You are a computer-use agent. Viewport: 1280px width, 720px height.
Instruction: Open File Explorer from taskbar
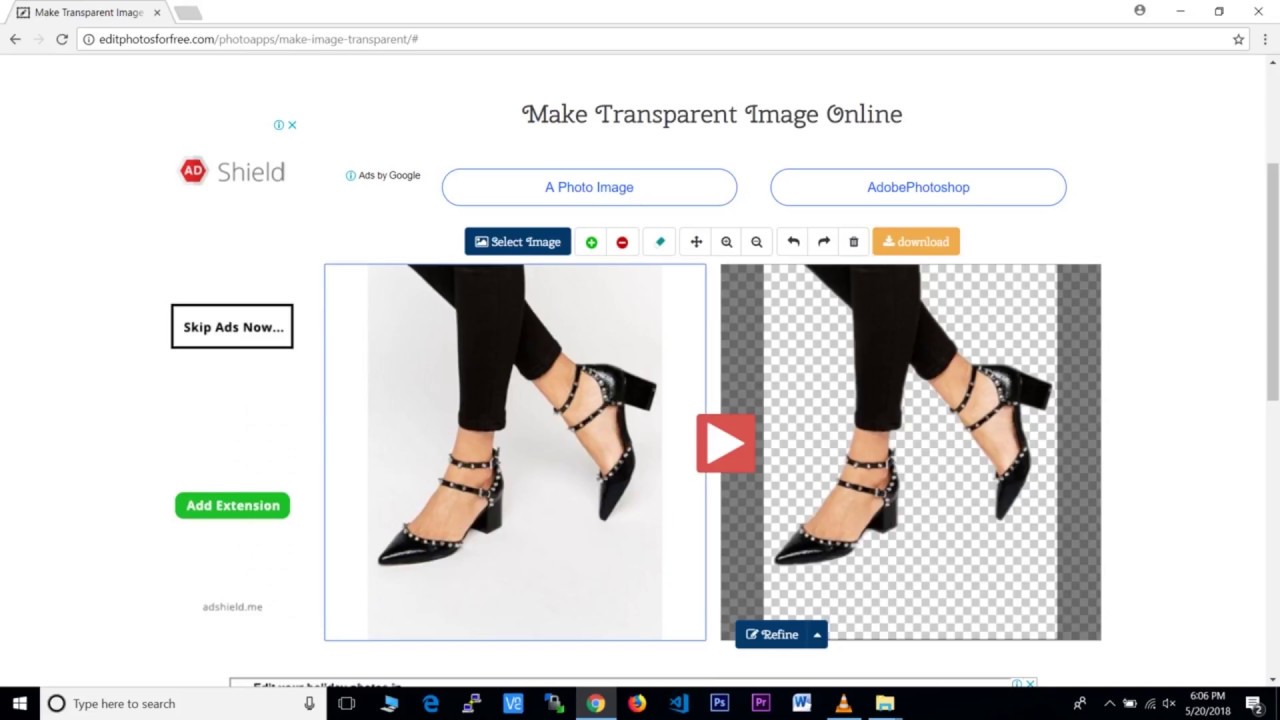click(x=884, y=703)
